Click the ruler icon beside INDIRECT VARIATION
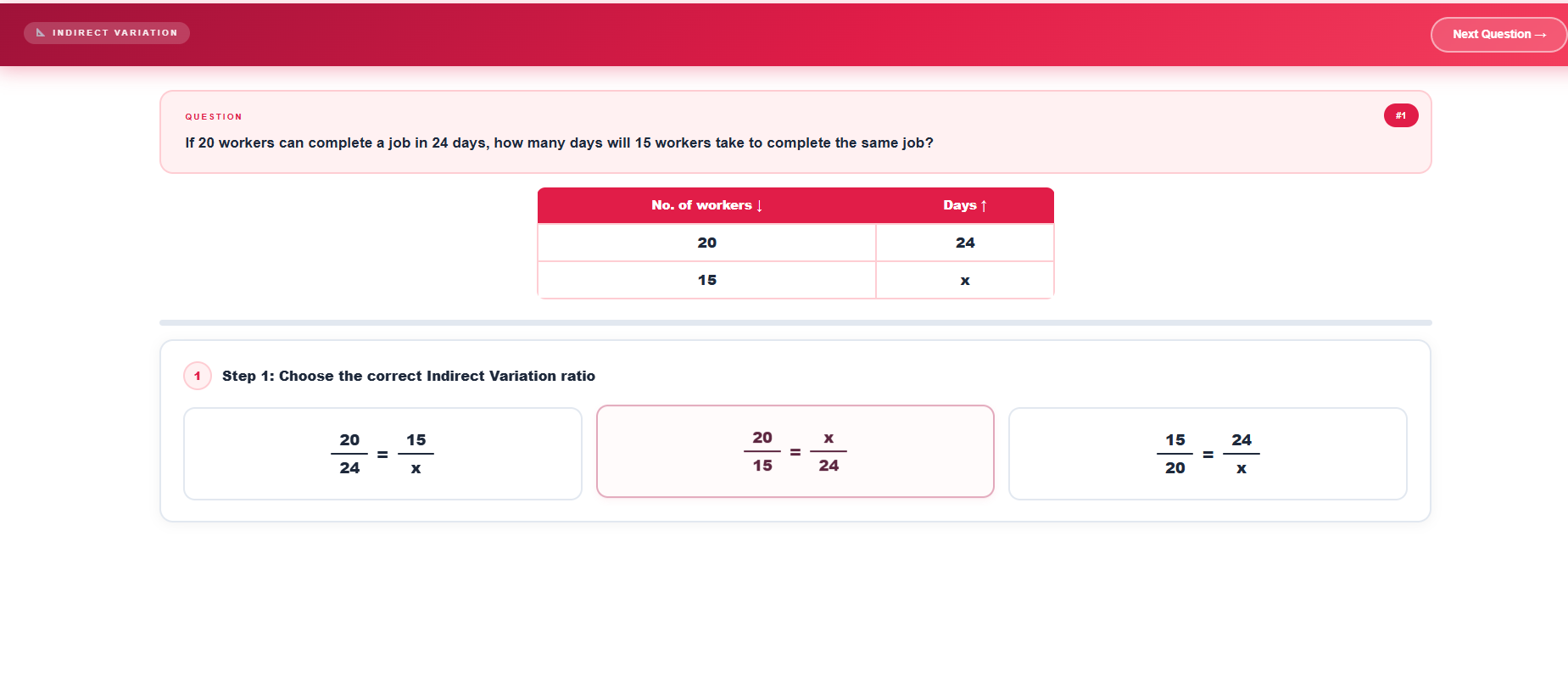 pos(40,32)
